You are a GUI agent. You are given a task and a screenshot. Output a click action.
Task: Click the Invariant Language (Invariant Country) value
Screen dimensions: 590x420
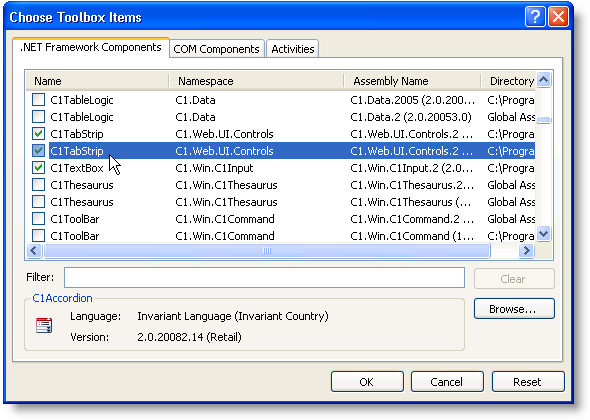point(233,316)
